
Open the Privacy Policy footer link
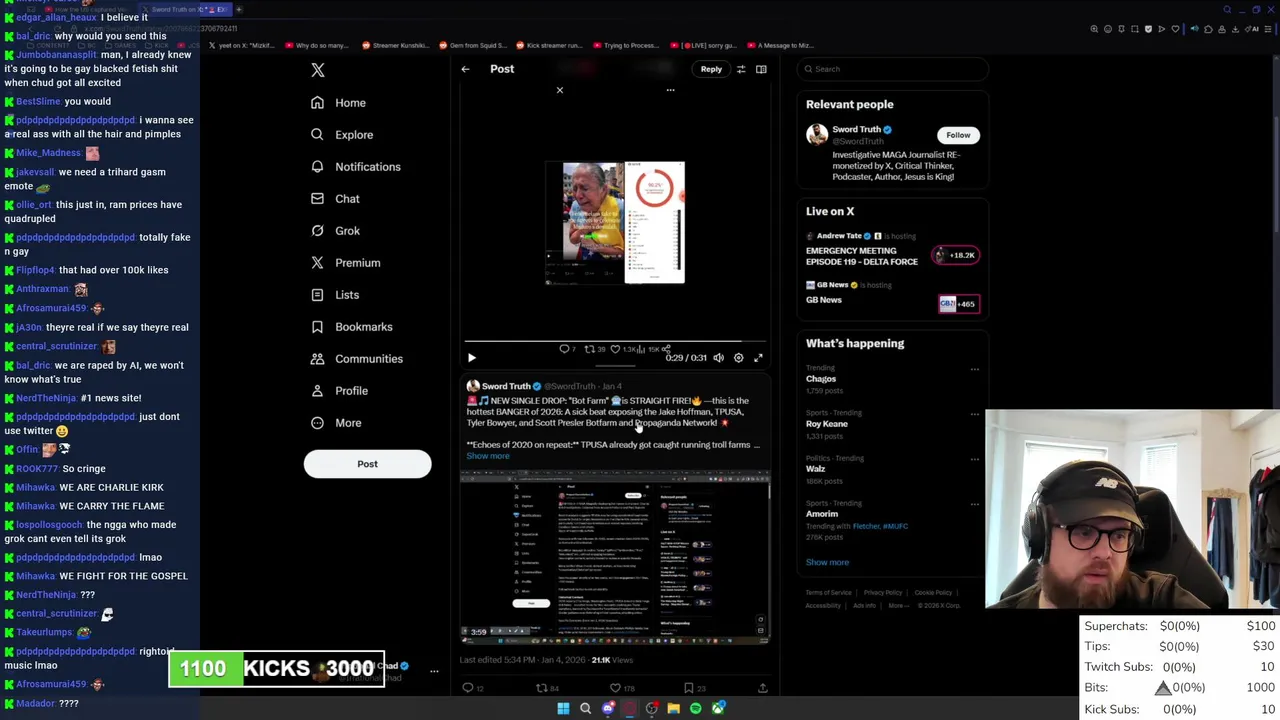pos(883,593)
